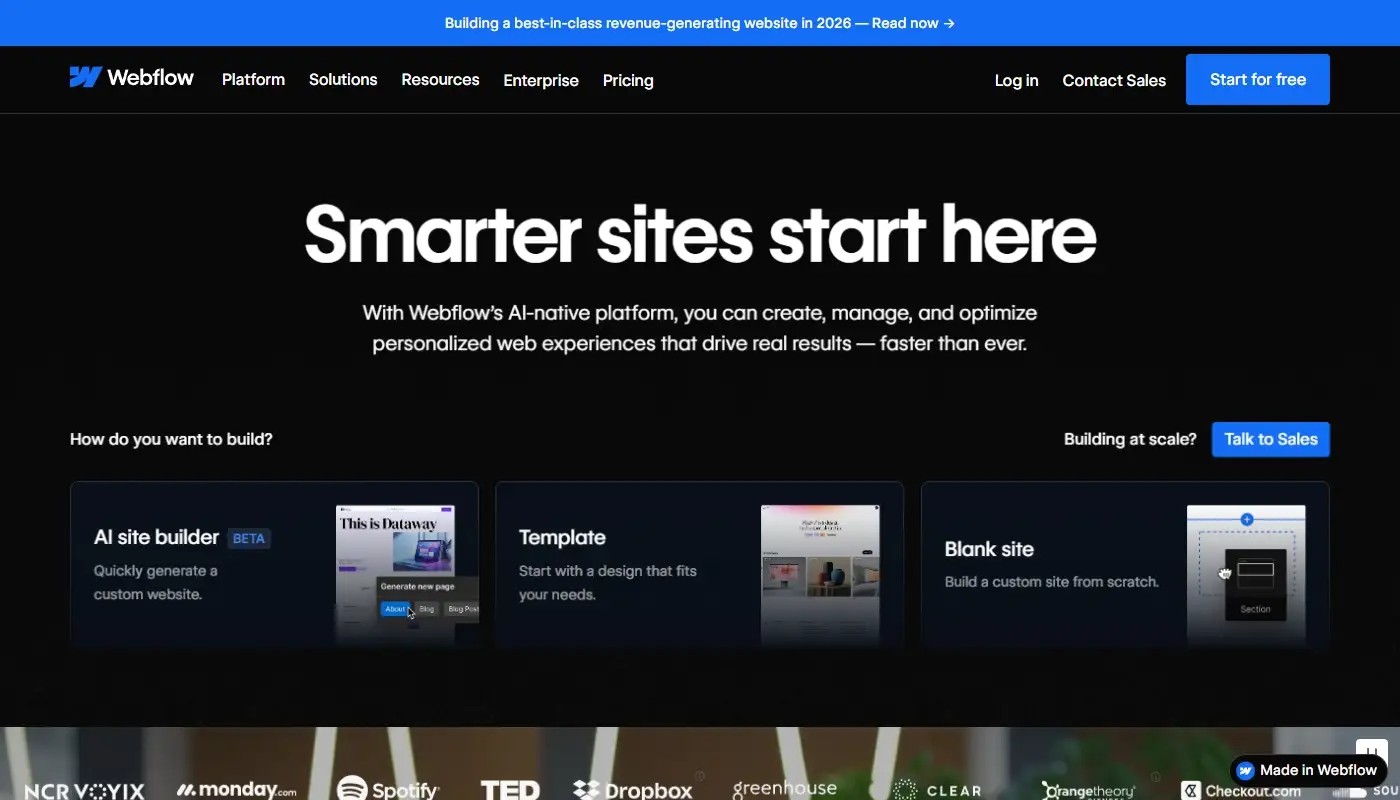This screenshot has width=1400, height=800.
Task: Open the Platform dropdown menu
Action: tap(253, 79)
